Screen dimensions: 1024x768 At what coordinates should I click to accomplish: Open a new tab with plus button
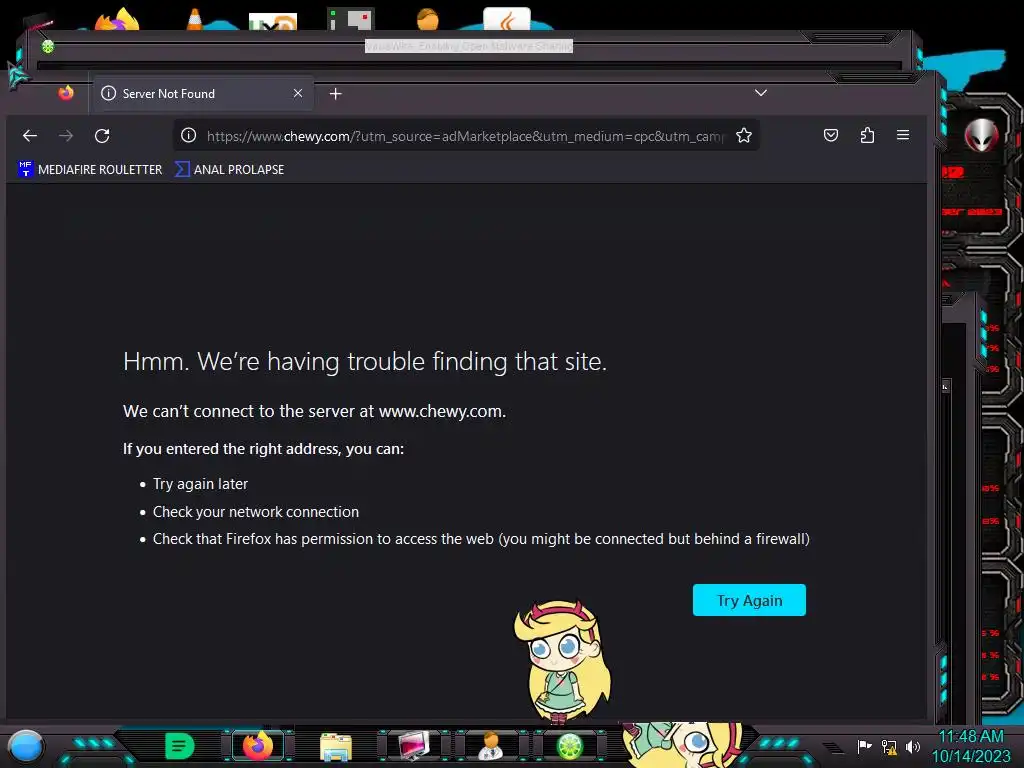(x=336, y=94)
